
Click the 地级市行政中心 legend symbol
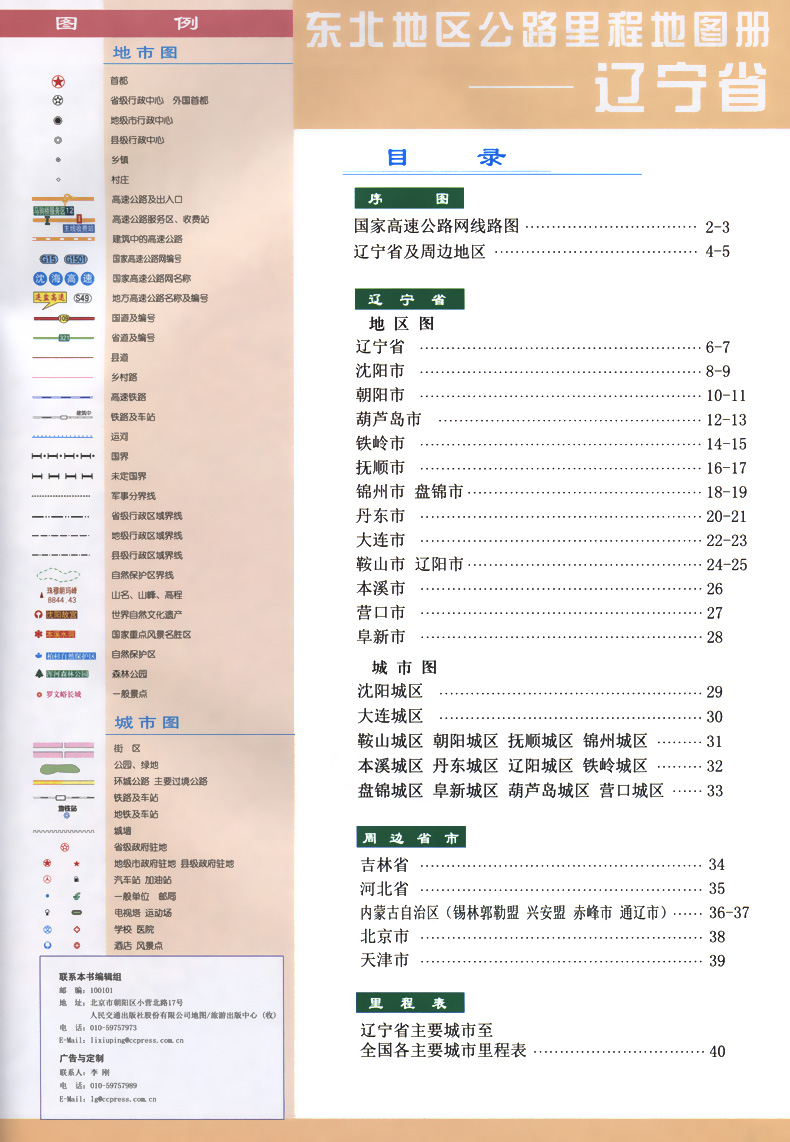tap(58, 120)
